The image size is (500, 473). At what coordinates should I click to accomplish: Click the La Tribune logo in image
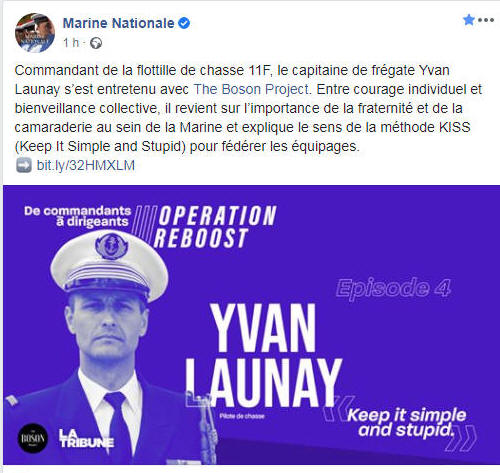point(86,438)
